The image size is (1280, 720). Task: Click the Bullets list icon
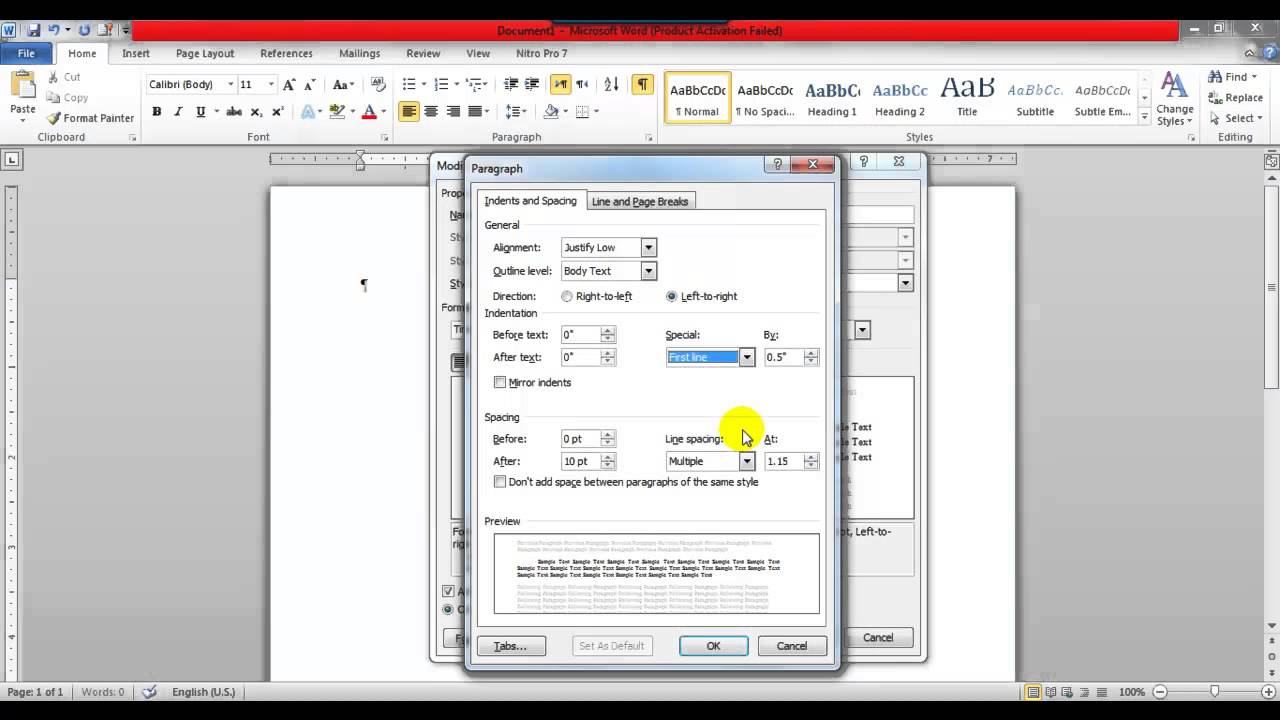409,85
